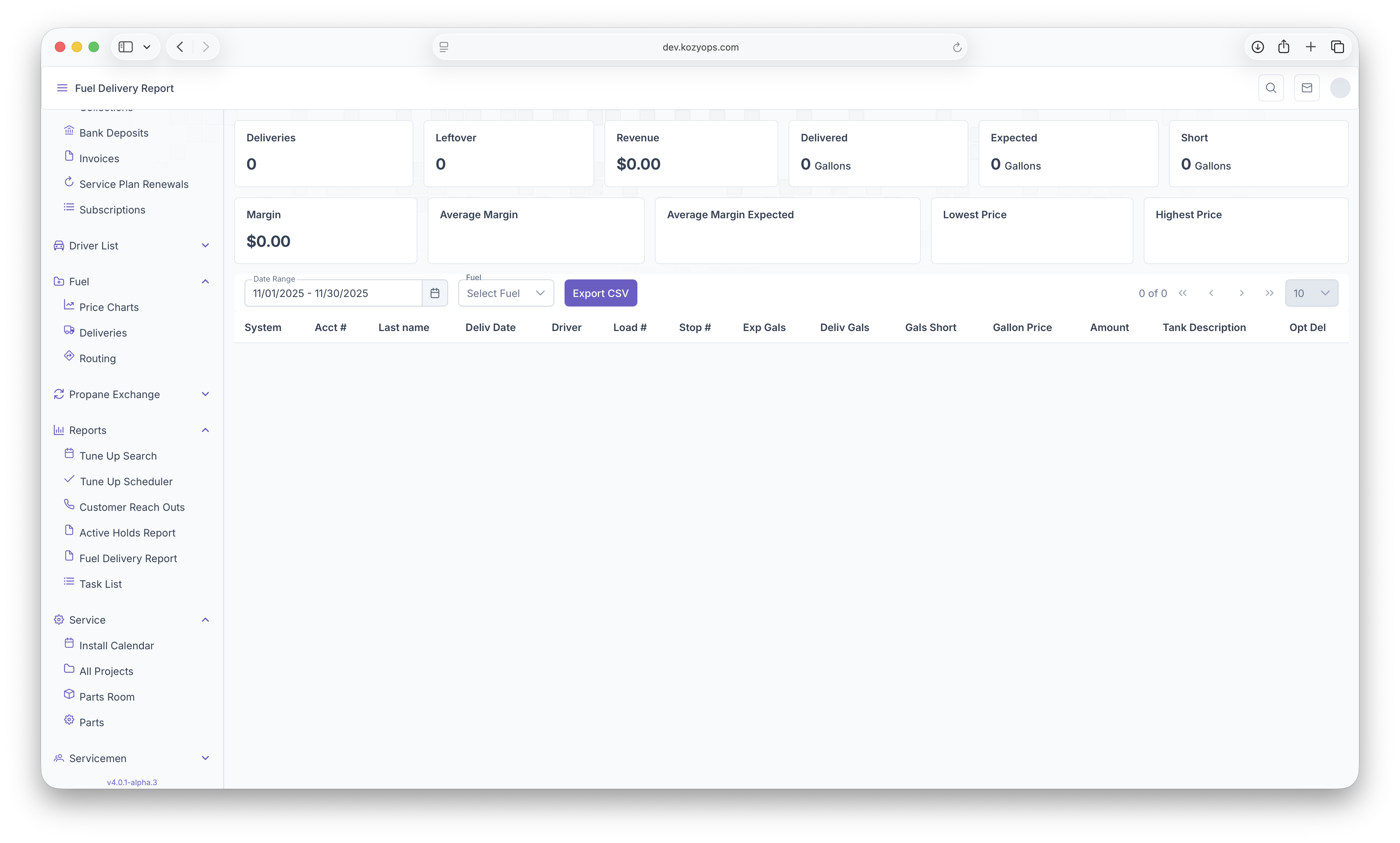Image resolution: width=1400 pixels, height=843 pixels.
Task: Open the search icon in the header
Action: [x=1271, y=88]
